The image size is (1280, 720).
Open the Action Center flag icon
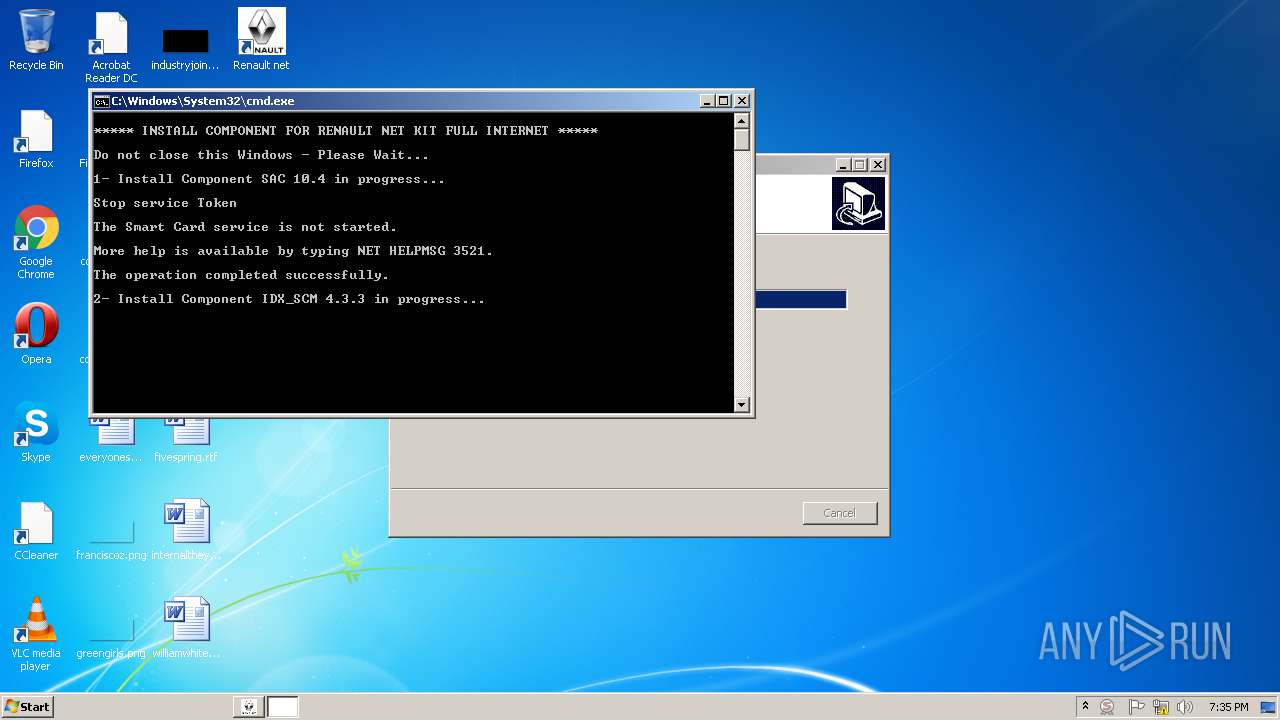click(x=1136, y=707)
